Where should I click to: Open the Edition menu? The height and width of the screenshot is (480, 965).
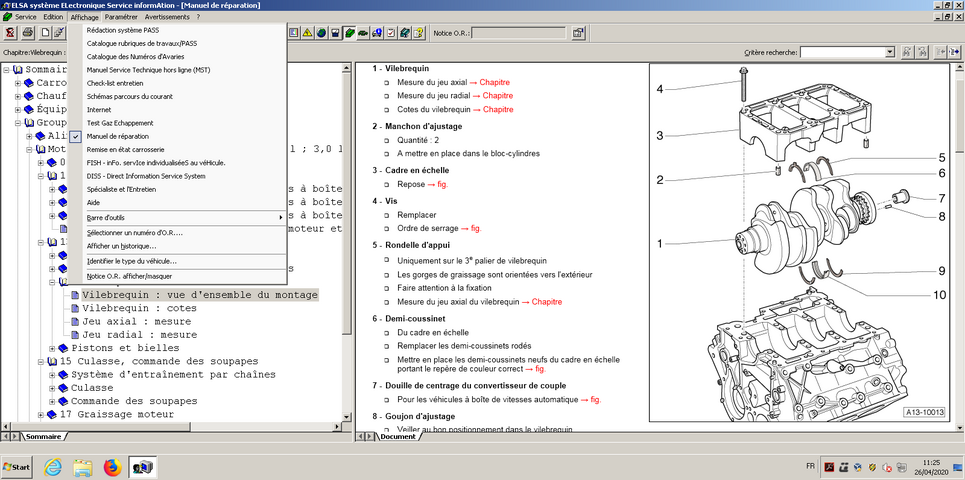point(53,17)
